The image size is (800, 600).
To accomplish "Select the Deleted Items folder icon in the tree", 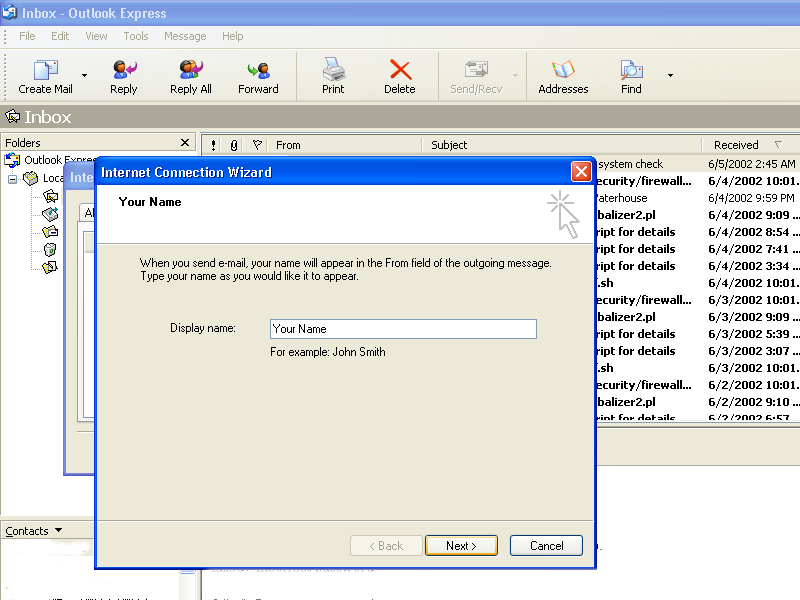I will click(x=50, y=249).
